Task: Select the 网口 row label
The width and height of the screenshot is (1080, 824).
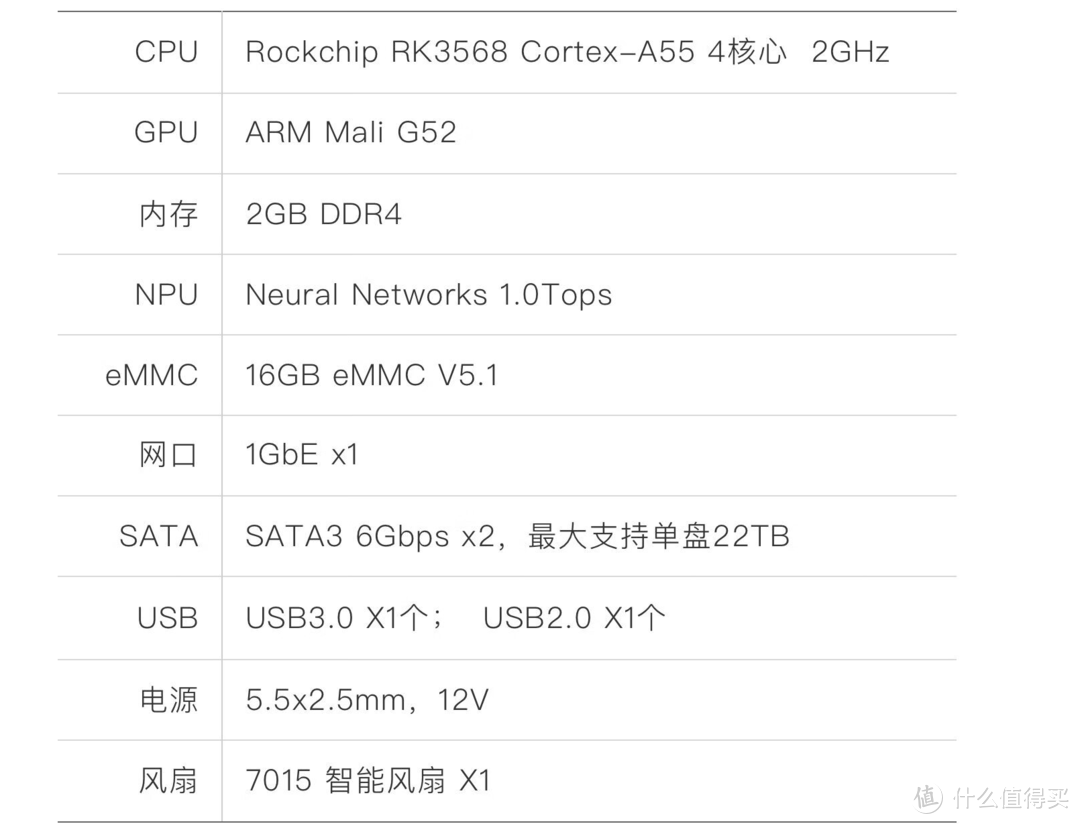Action: 168,456
